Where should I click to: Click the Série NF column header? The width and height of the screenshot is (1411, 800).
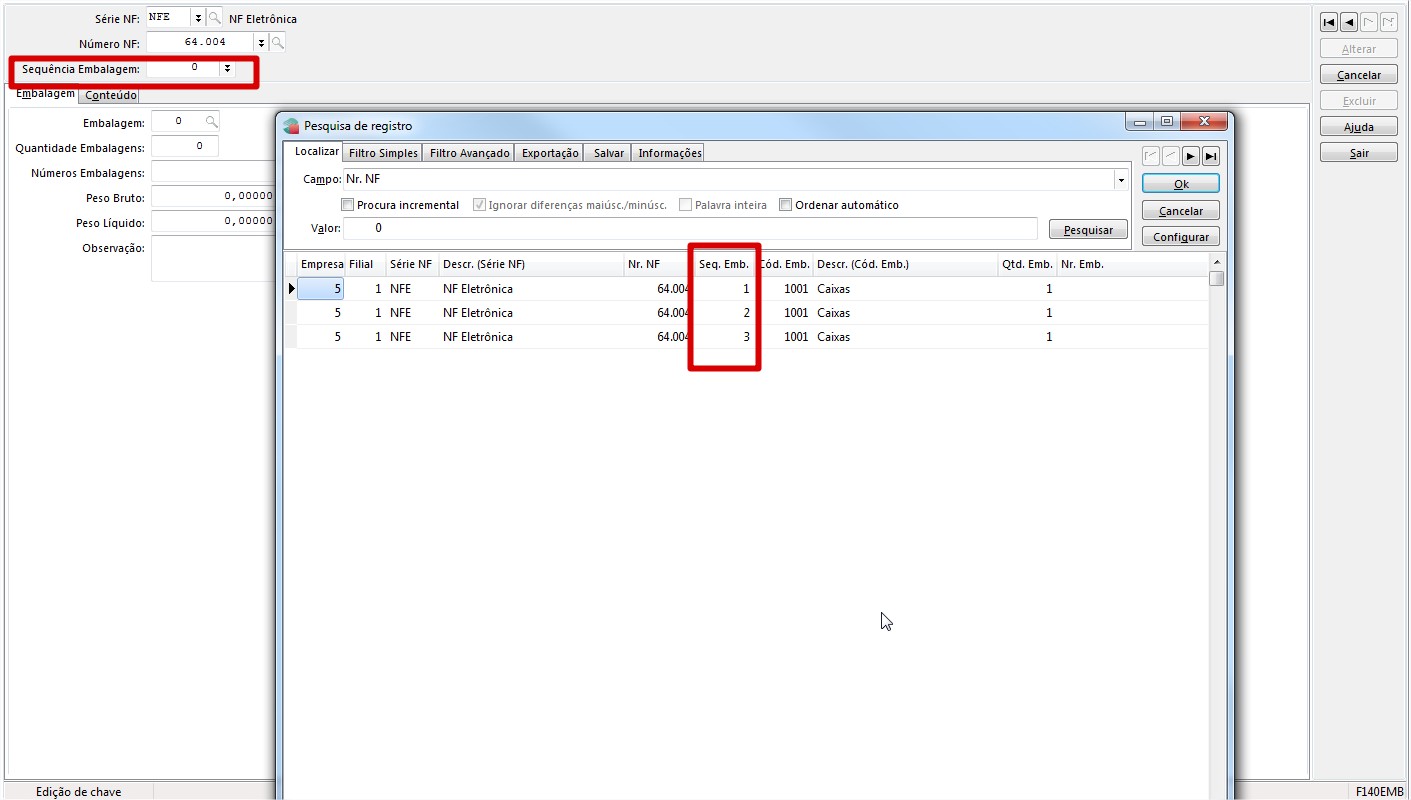412,264
